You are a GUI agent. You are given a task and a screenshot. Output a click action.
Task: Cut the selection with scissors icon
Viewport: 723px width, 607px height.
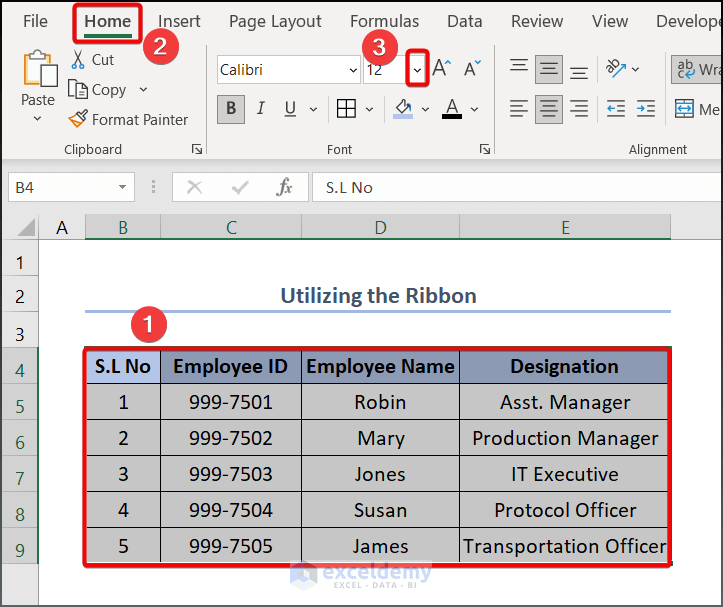click(78, 60)
